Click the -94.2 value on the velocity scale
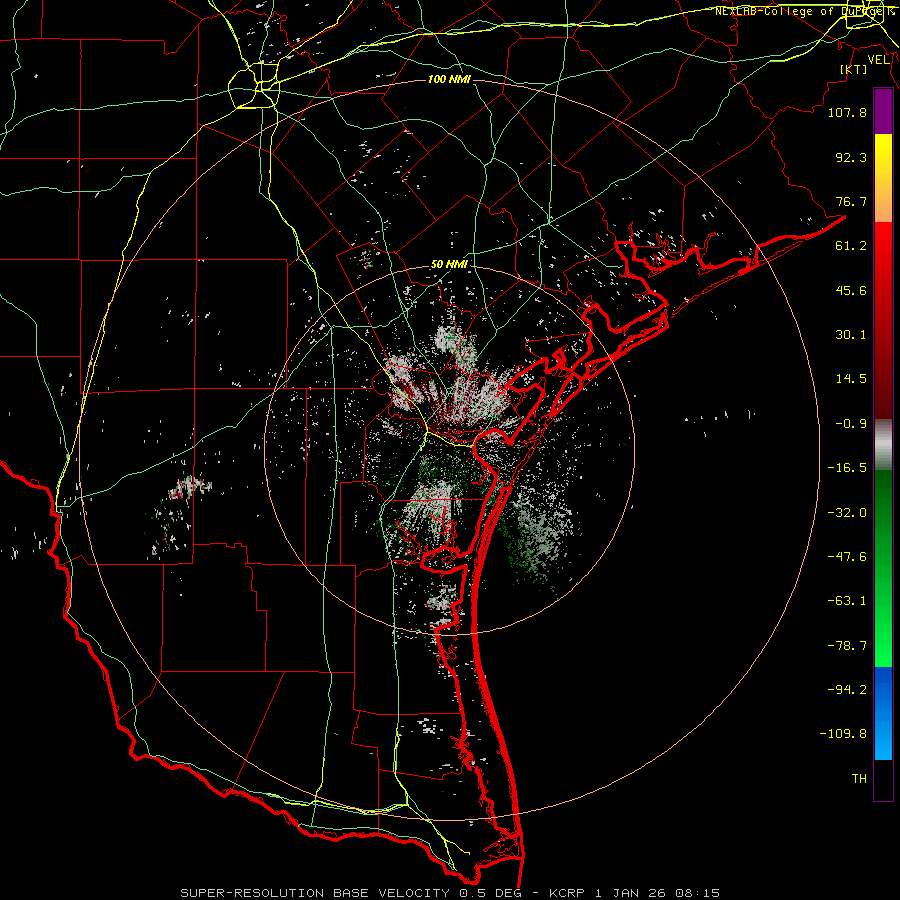Image resolution: width=900 pixels, height=900 pixels. [847, 690]
